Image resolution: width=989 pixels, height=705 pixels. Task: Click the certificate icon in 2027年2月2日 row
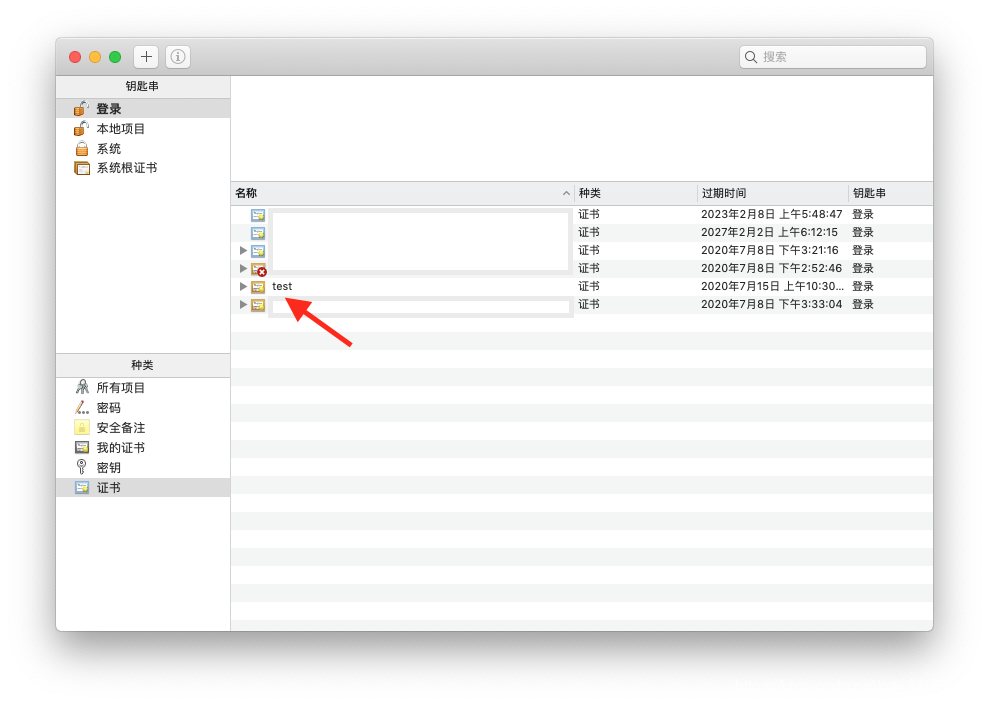pyautogui.click(x=258, y=233)
